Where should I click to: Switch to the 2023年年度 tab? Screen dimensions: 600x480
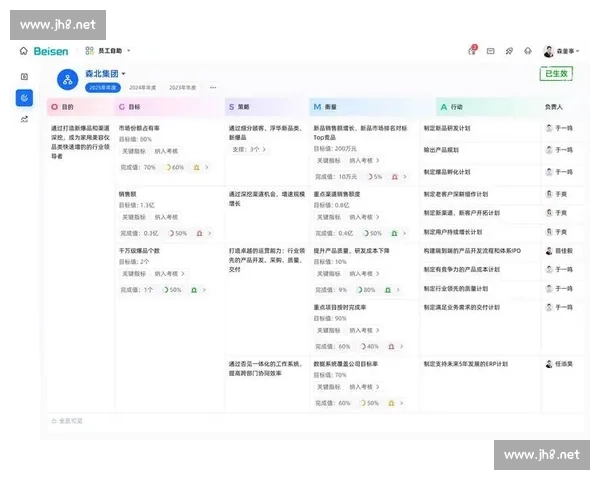coord(183,88)
